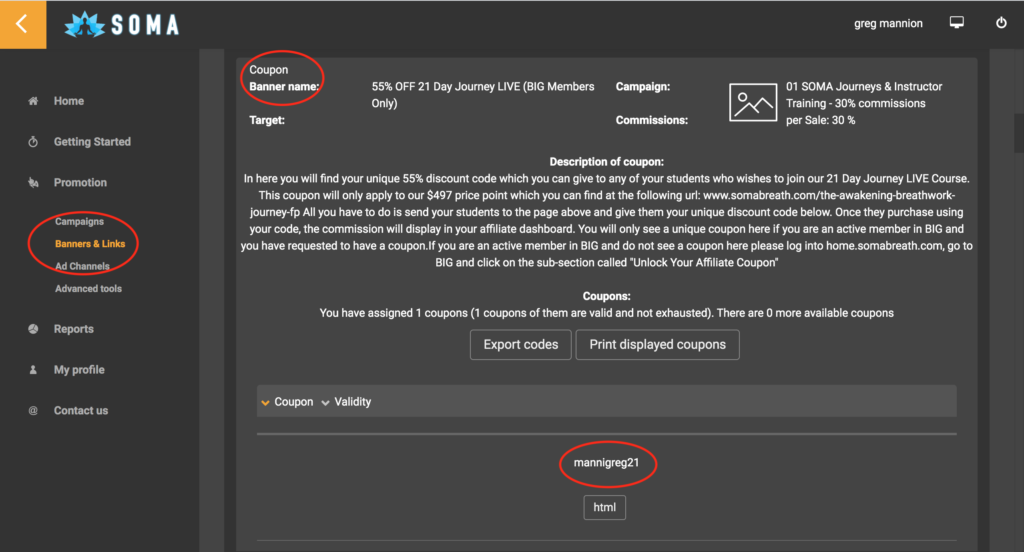Click the 'Banner name:' label
This screenshot has height=552, width=1024.
coord(284,86)
